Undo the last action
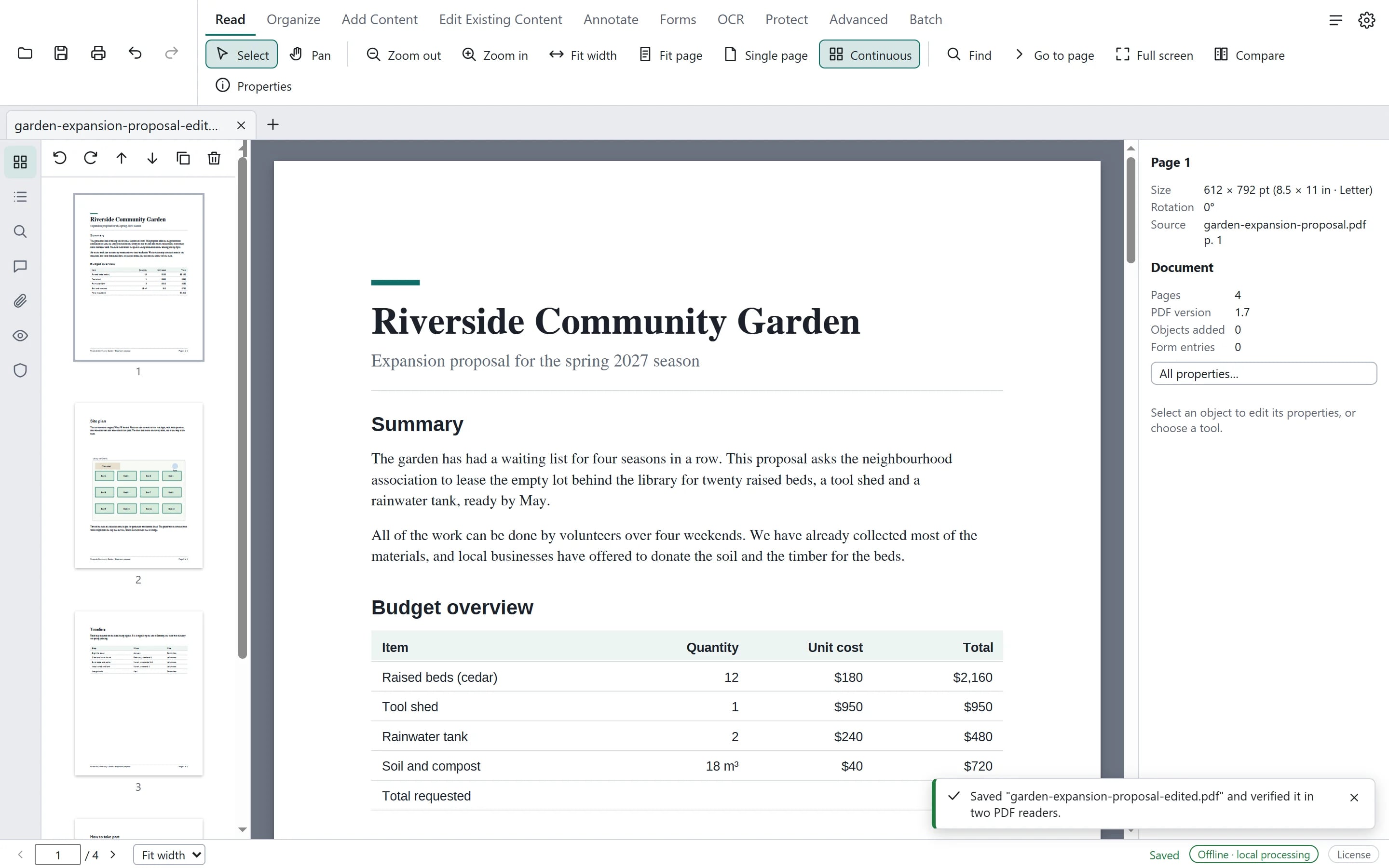Image resolution: width=1389 pixels, height=868 pixels. click(x=135, y=54)
